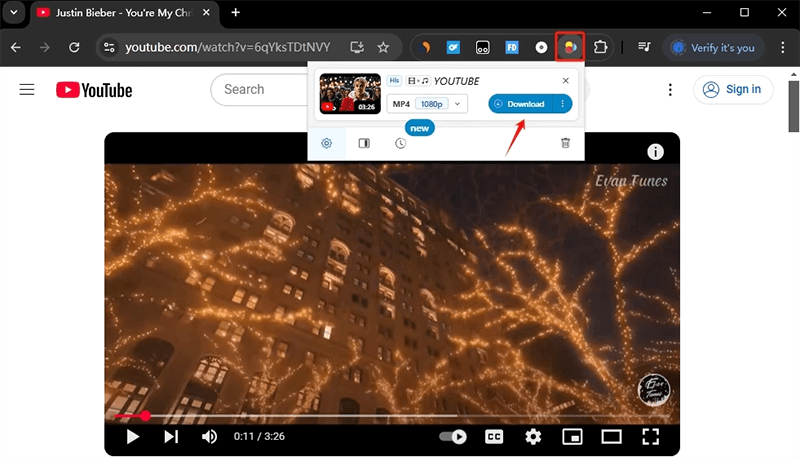The image size is (800, 457).
Task: Install app / cast screen icon in address bar
Action: [357, 47]
